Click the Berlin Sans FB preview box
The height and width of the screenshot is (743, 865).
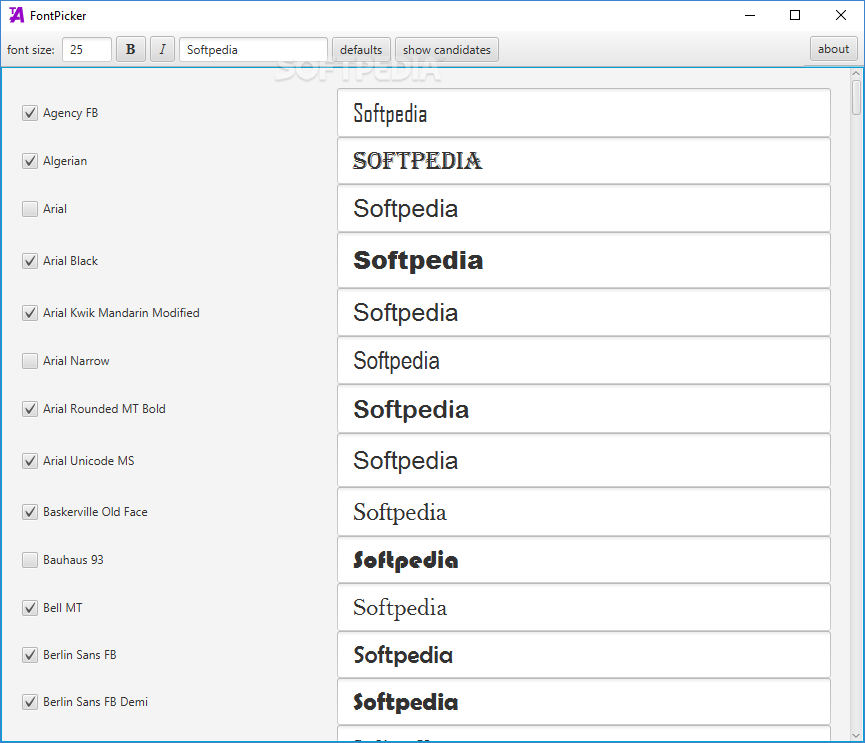(x=584, y=655)
